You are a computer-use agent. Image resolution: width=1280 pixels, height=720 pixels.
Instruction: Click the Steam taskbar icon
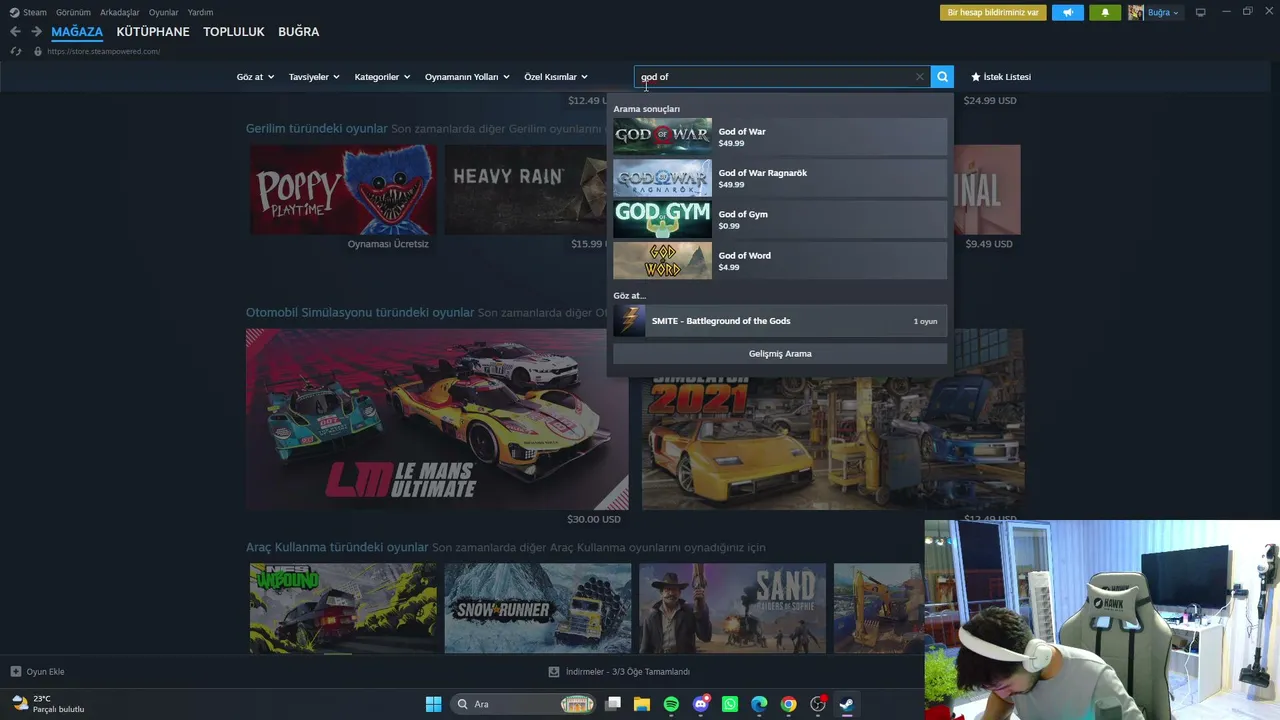(x=847, y=704)
